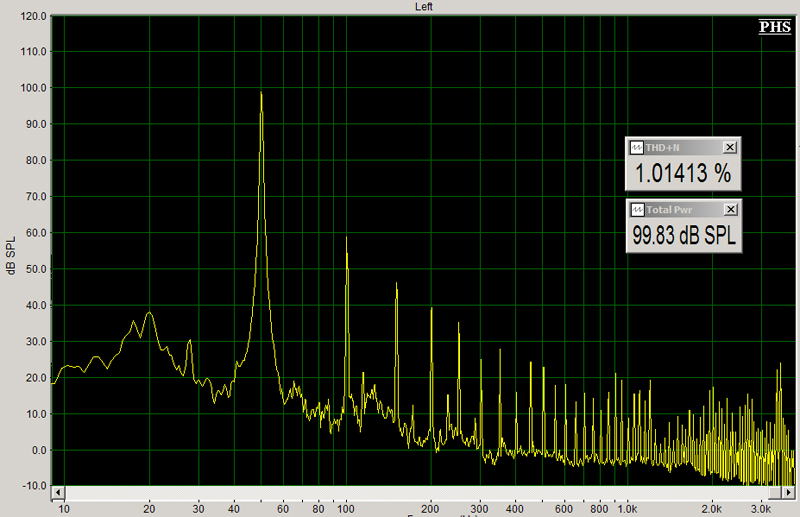
Task: Click the THD+N window title bar
Action: tap(680, 147)
